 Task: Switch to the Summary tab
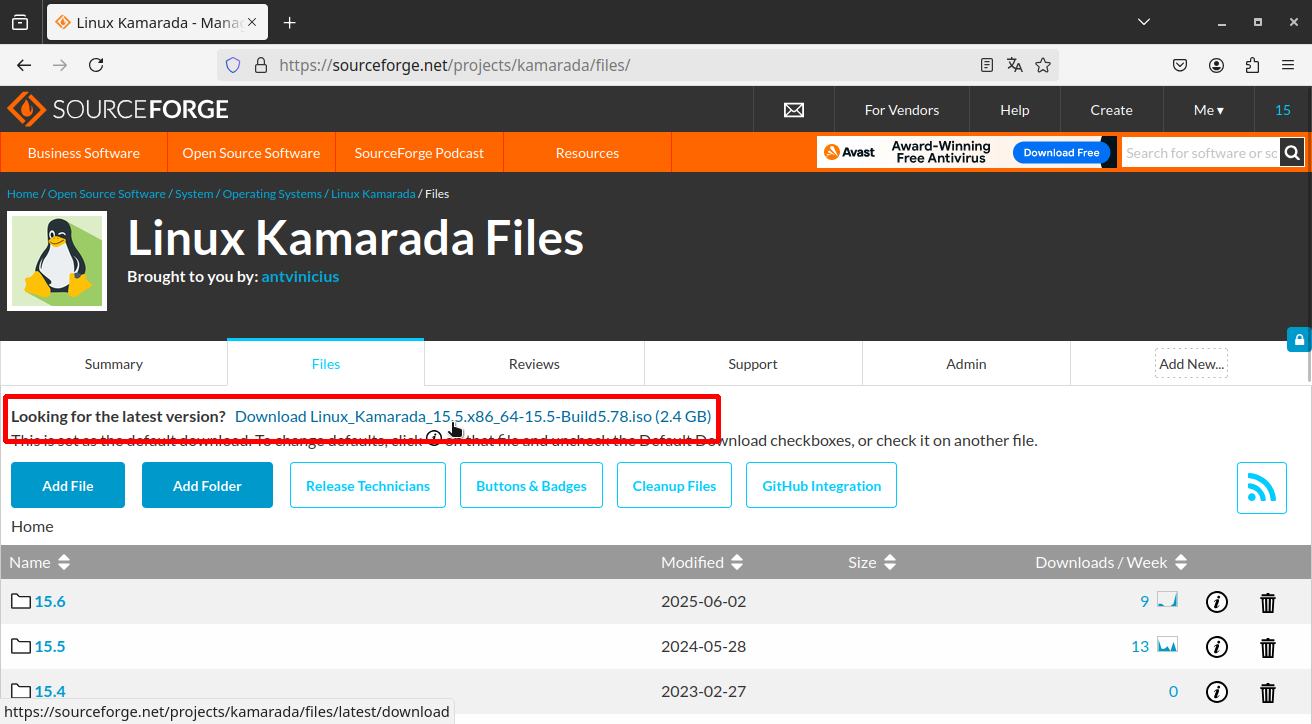pos(114,364)
